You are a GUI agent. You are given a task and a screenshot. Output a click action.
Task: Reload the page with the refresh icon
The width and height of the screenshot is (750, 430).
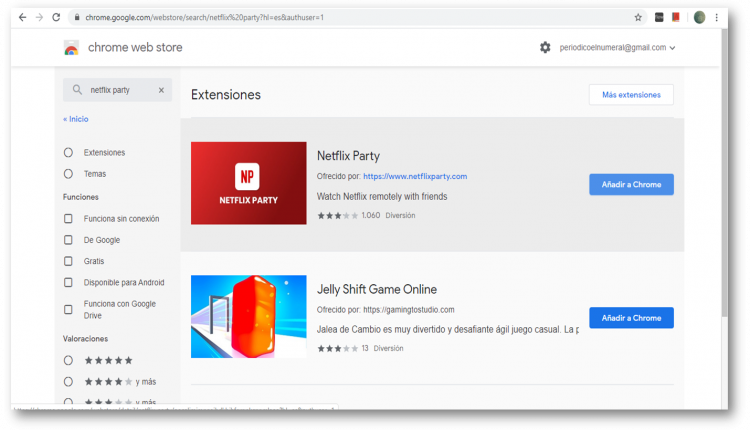[55, 17]
